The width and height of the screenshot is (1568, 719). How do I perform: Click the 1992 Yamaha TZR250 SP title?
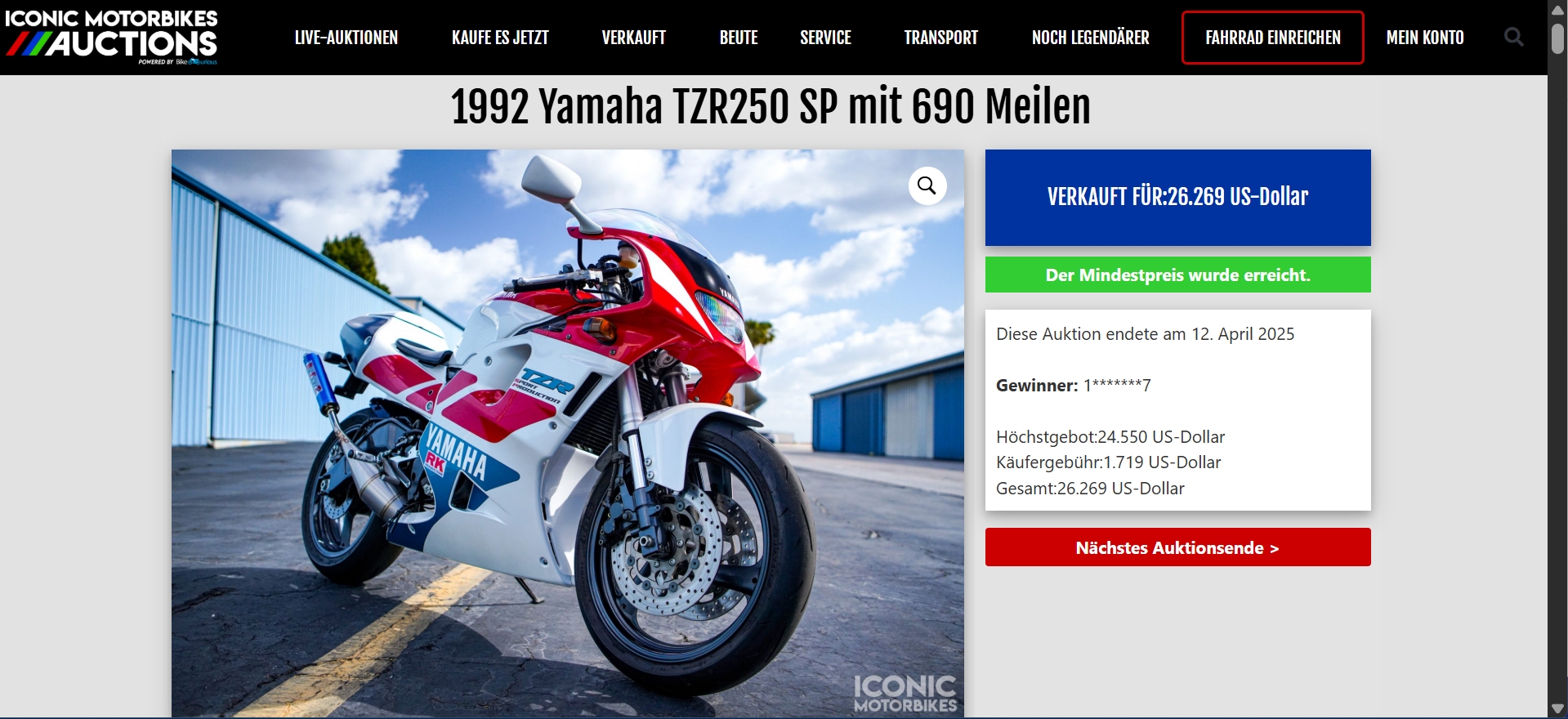click(x=771, y=107)
